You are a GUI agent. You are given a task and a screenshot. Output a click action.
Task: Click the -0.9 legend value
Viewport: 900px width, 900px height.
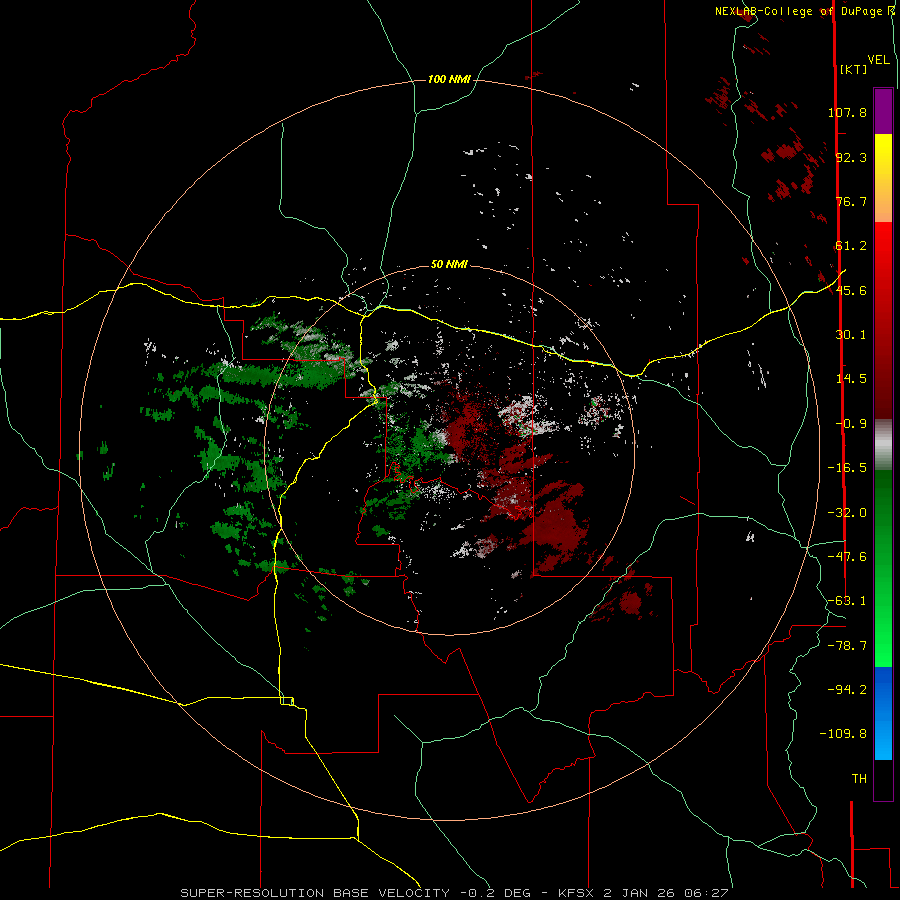pyautogui.click(x=851, y=424)
